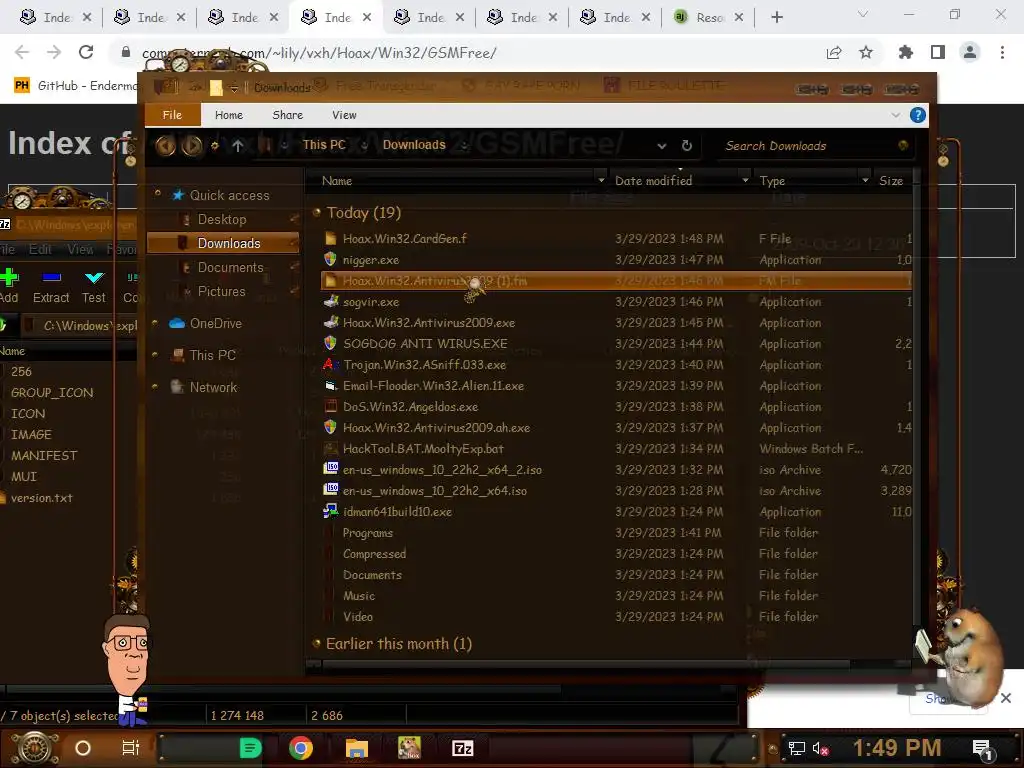Open the Name column filter dropdown
The width and height of the screenshot is (1024, 768).
click(x=601, y=180)
